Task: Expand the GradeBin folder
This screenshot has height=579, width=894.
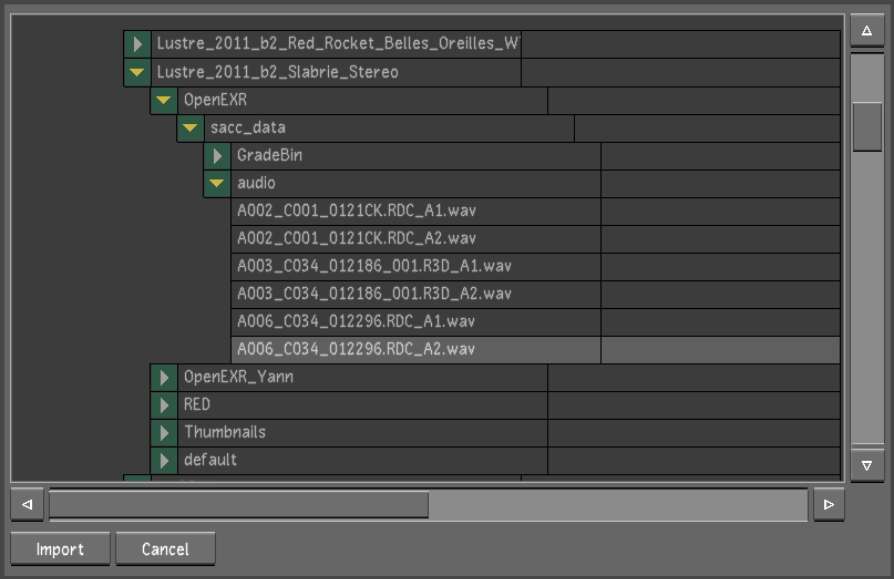Action: (217, 156)
